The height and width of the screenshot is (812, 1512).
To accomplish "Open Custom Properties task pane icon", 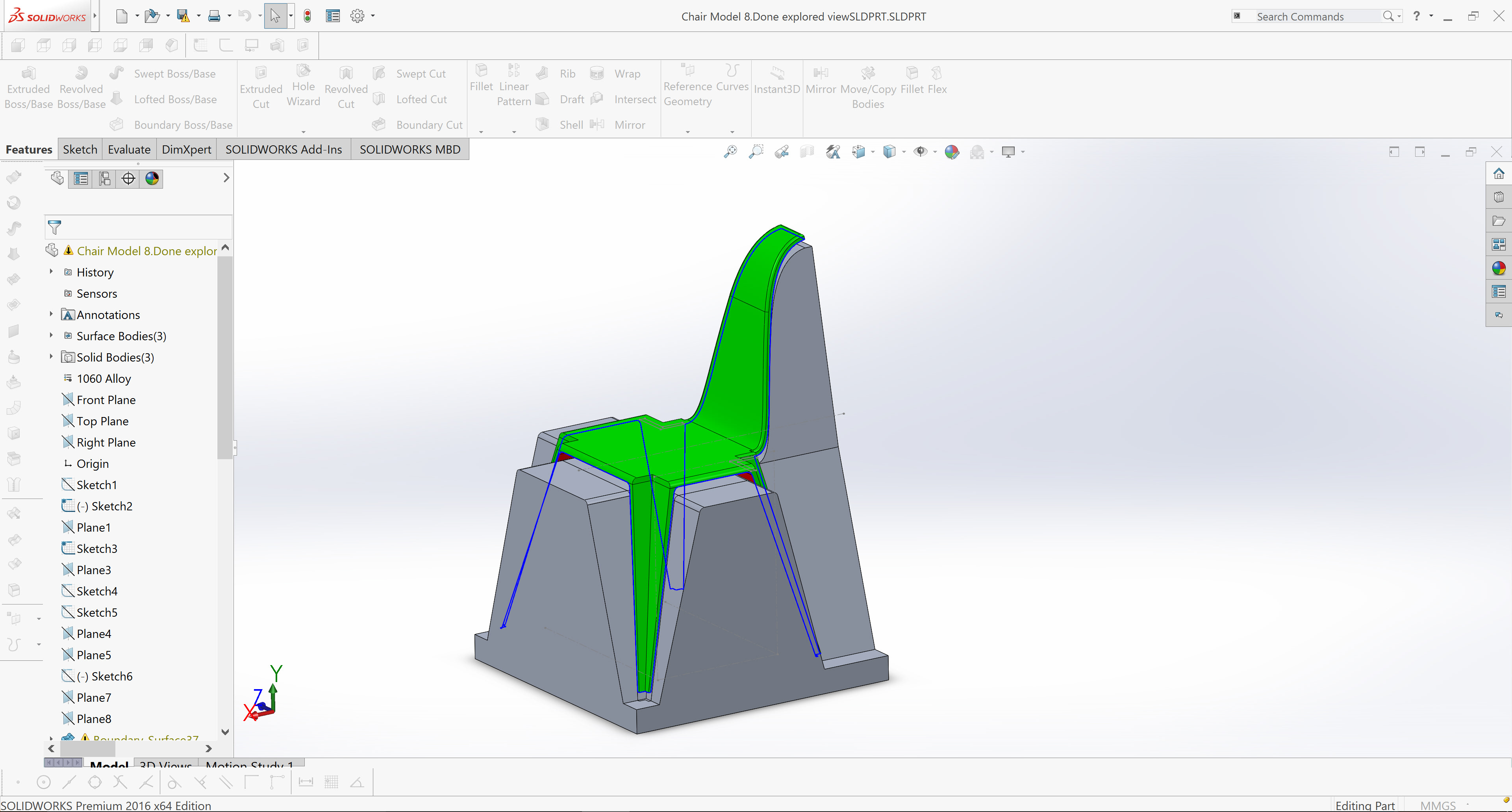I will tap(1499, 291).
